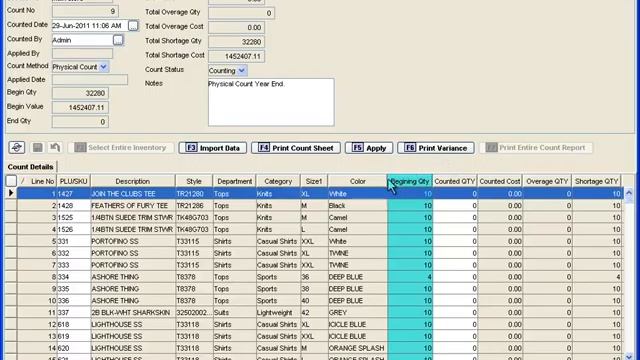Click PLU/SKU cell 333
Viewport: 640px width, 360px height.
(x=73, y=264)
